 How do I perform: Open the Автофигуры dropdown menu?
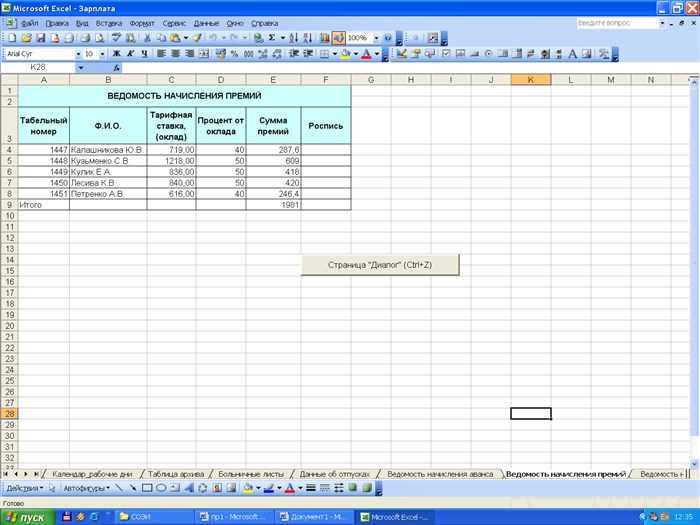86,488
